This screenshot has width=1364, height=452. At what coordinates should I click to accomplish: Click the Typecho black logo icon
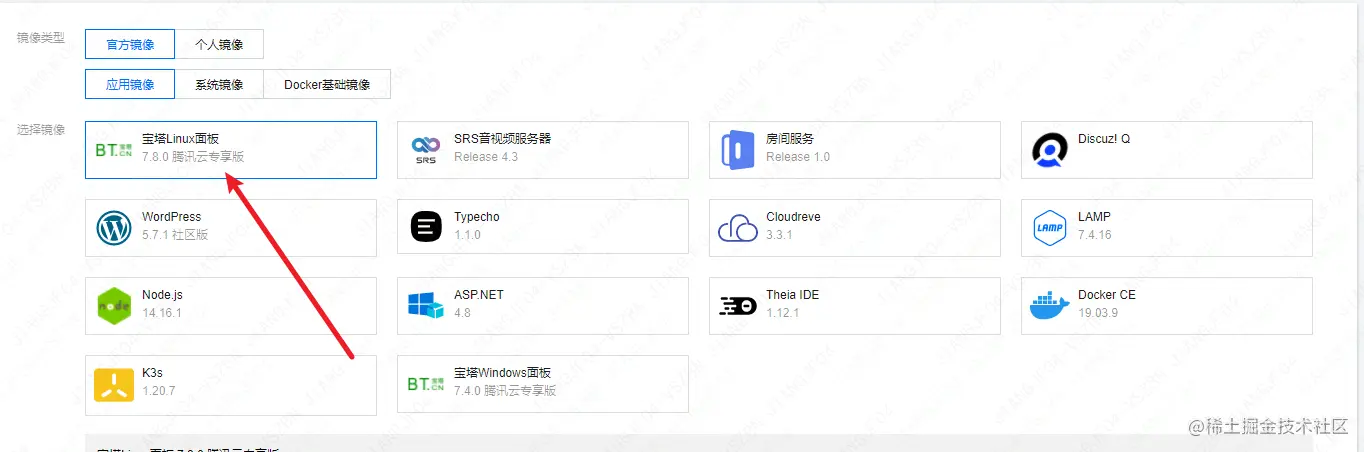[x=426, y=228]
